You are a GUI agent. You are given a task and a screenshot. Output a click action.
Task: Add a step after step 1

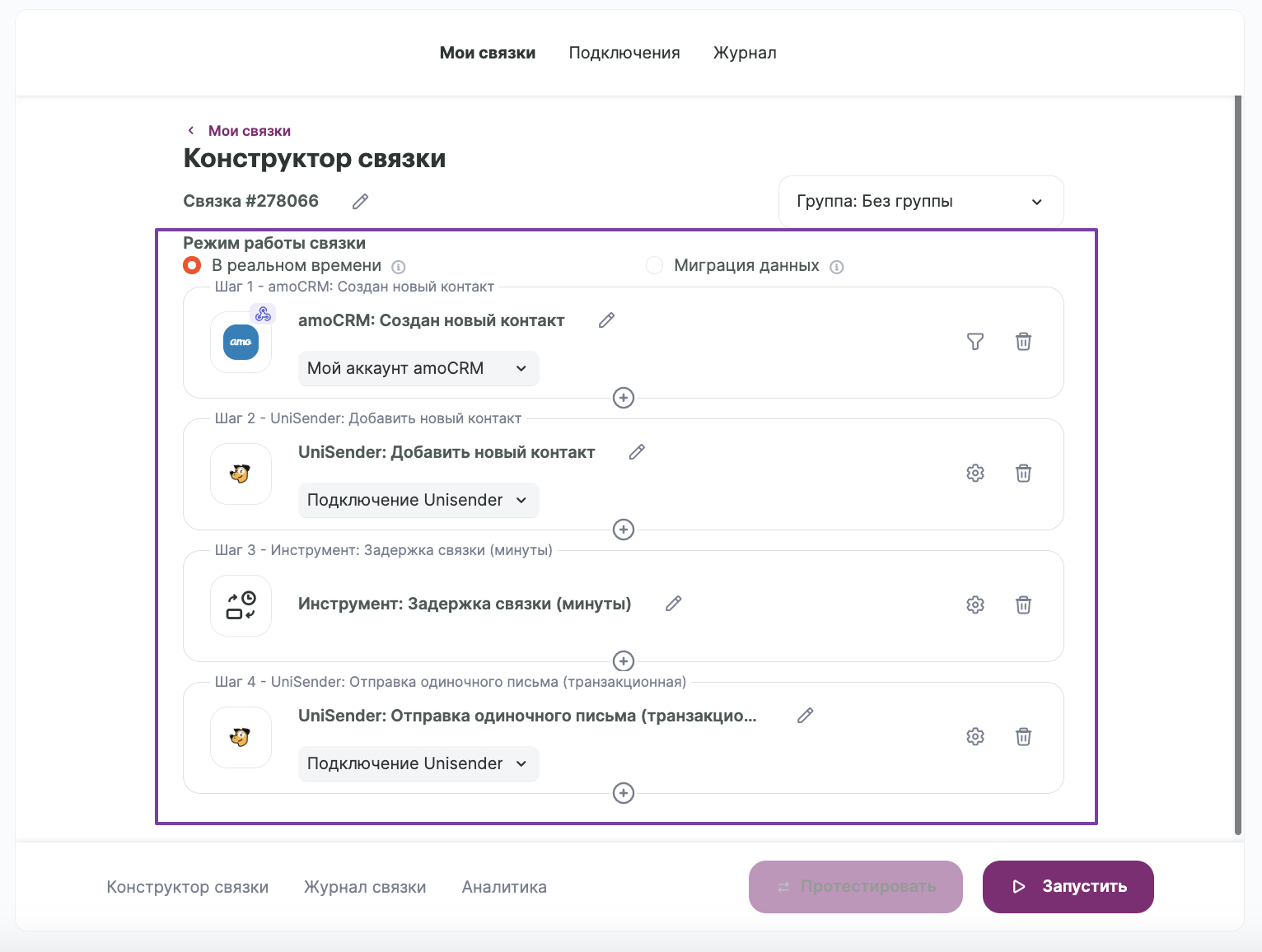click(624, 398)
